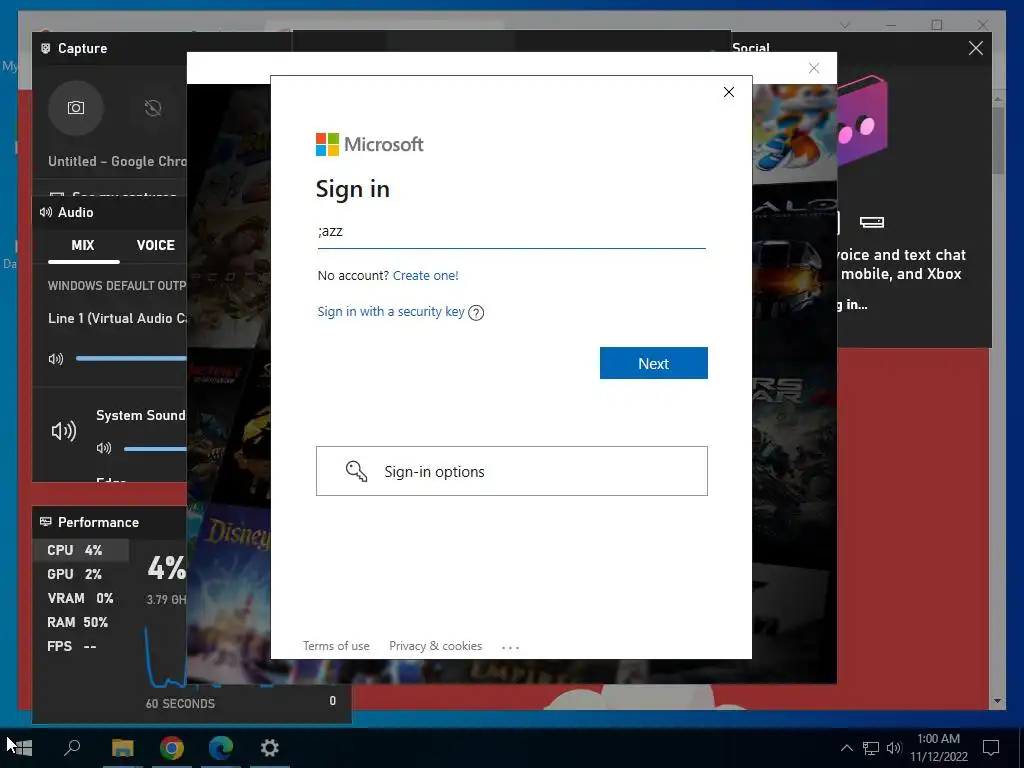Click the clock showing 1:00 AM

[x=938, y=739]
